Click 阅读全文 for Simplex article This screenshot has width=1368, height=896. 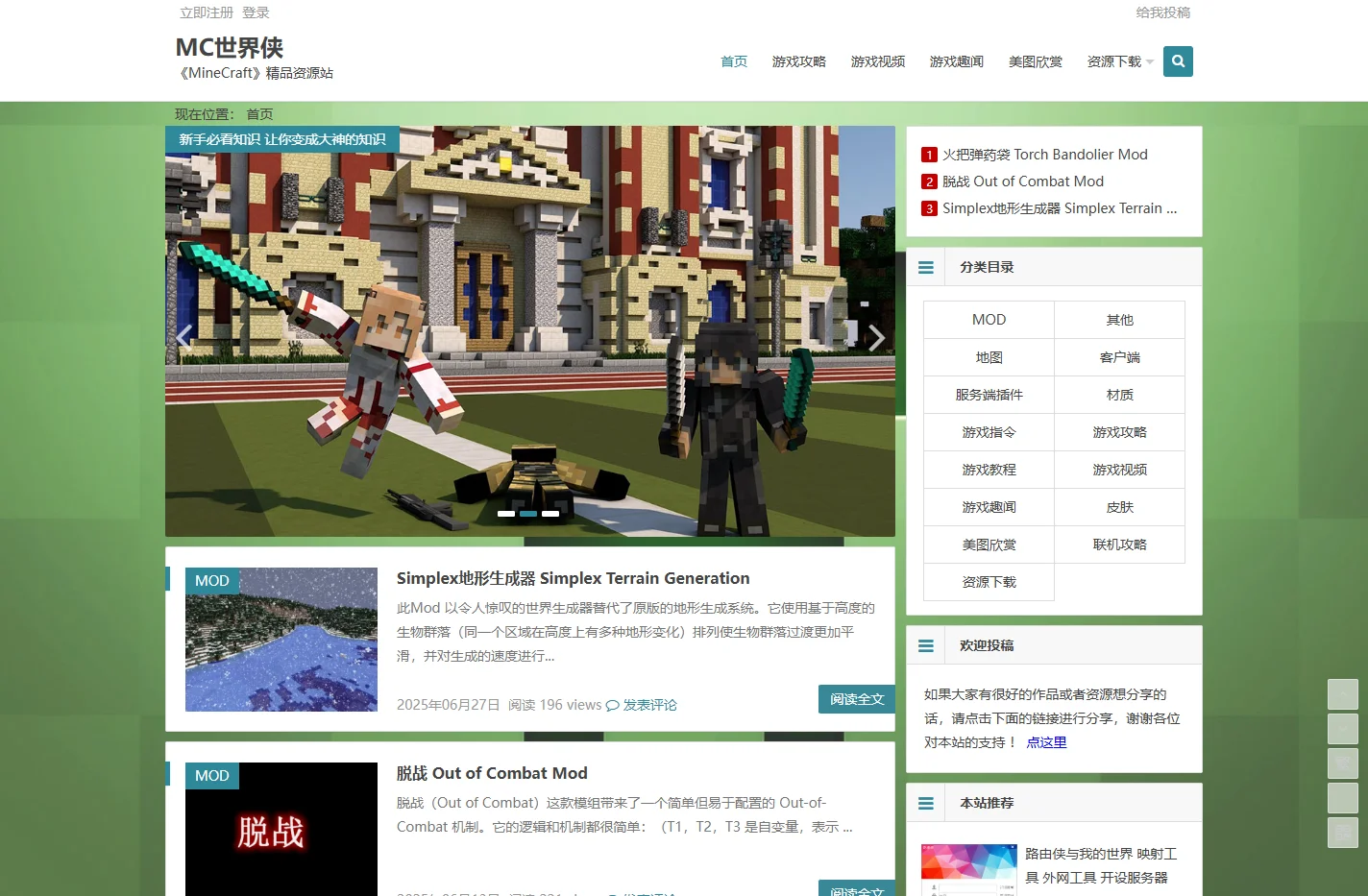857,699
